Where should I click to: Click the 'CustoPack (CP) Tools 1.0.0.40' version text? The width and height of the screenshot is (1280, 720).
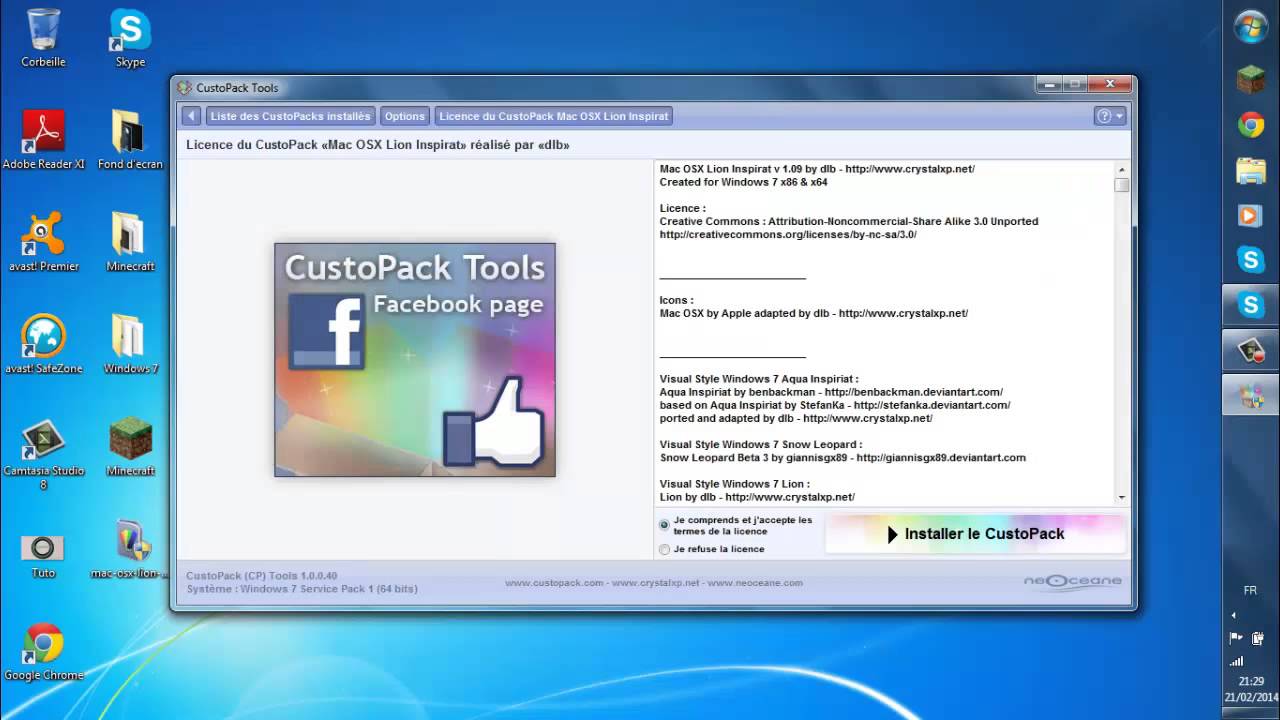262,576
